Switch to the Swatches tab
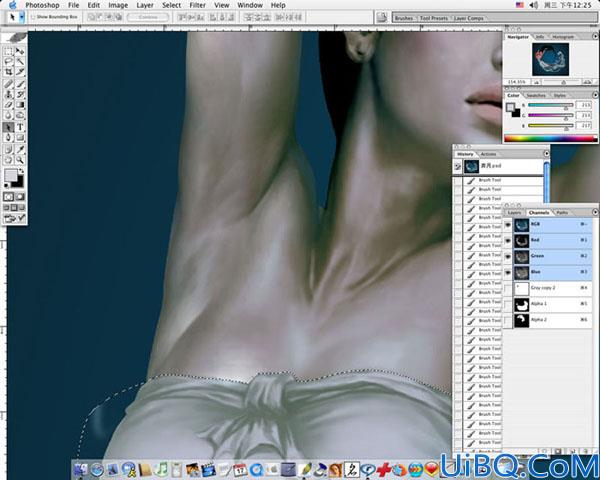The width and height of the screenshot is (600, 480). coord(536,95)
